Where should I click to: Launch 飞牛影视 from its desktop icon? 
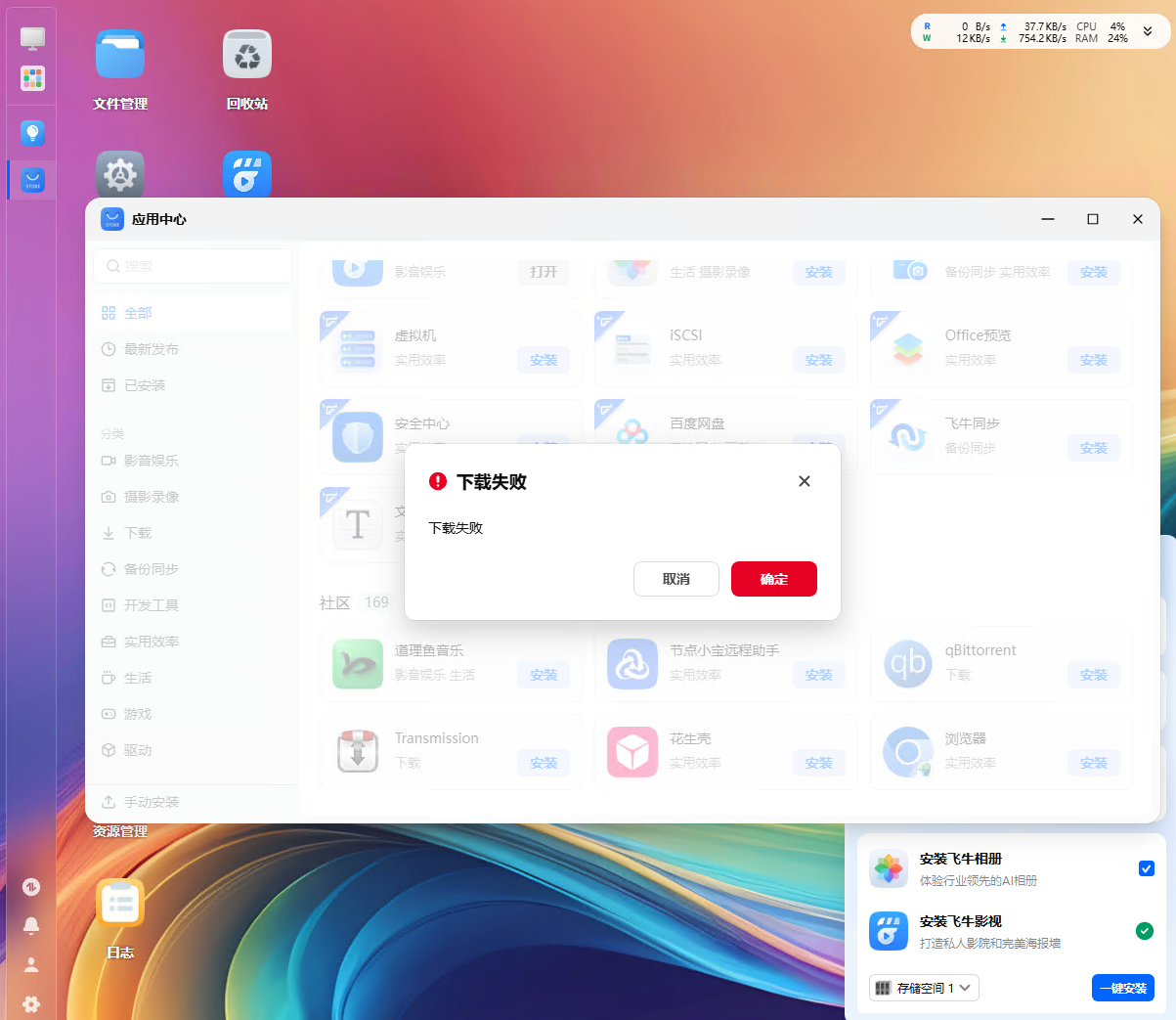click(x=246, y=174)
